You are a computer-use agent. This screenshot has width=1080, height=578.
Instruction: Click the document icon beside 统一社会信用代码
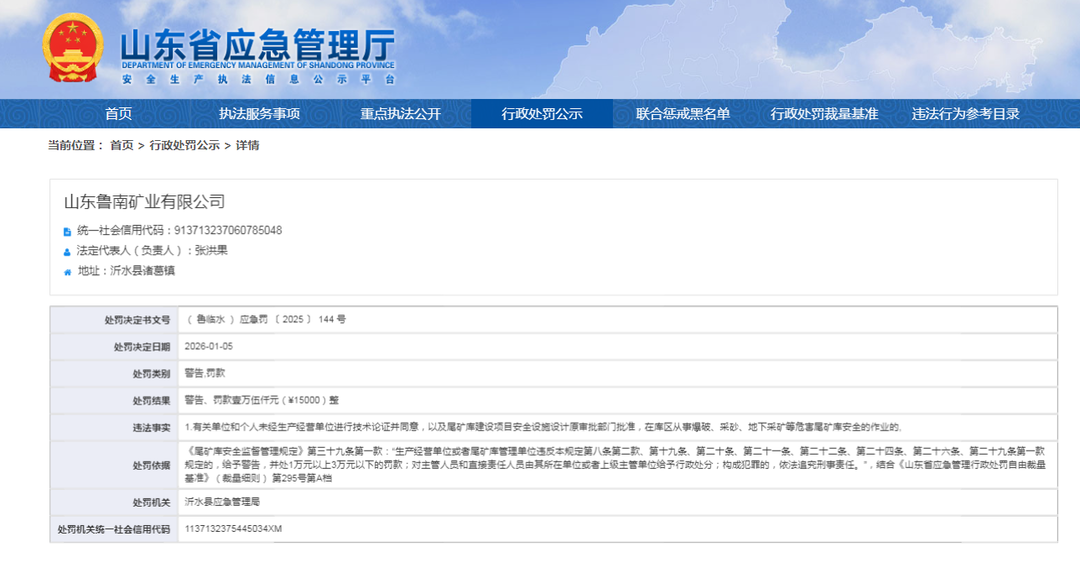click(68, 231)
